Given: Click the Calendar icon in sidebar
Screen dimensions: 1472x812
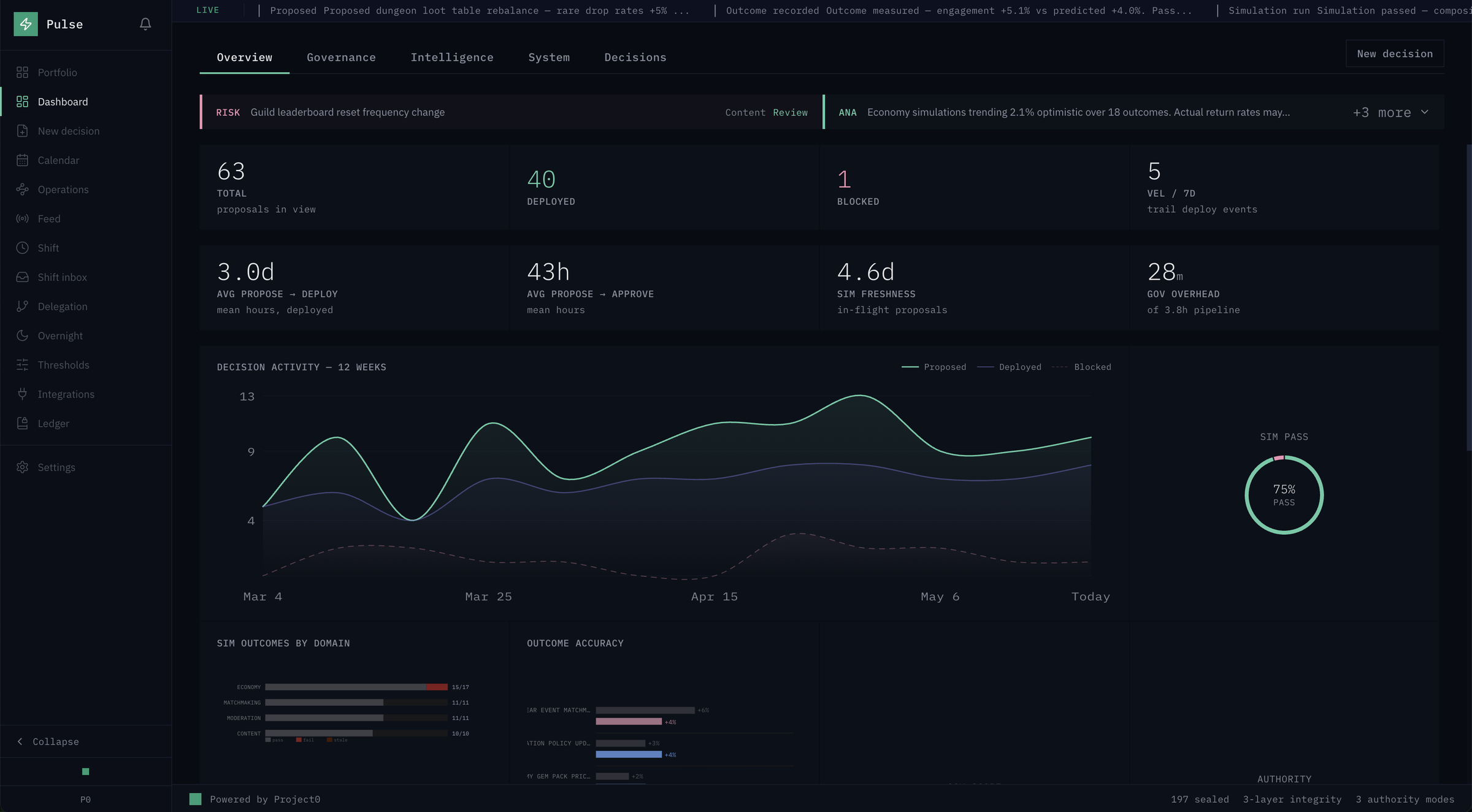Looking at the screenshot, I should (23, 160).
